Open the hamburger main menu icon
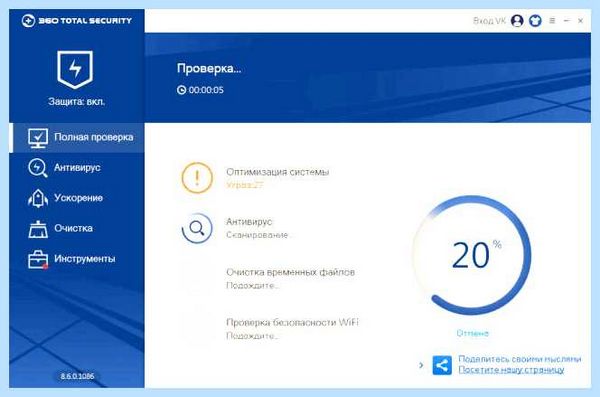 [x=552, y=21]
